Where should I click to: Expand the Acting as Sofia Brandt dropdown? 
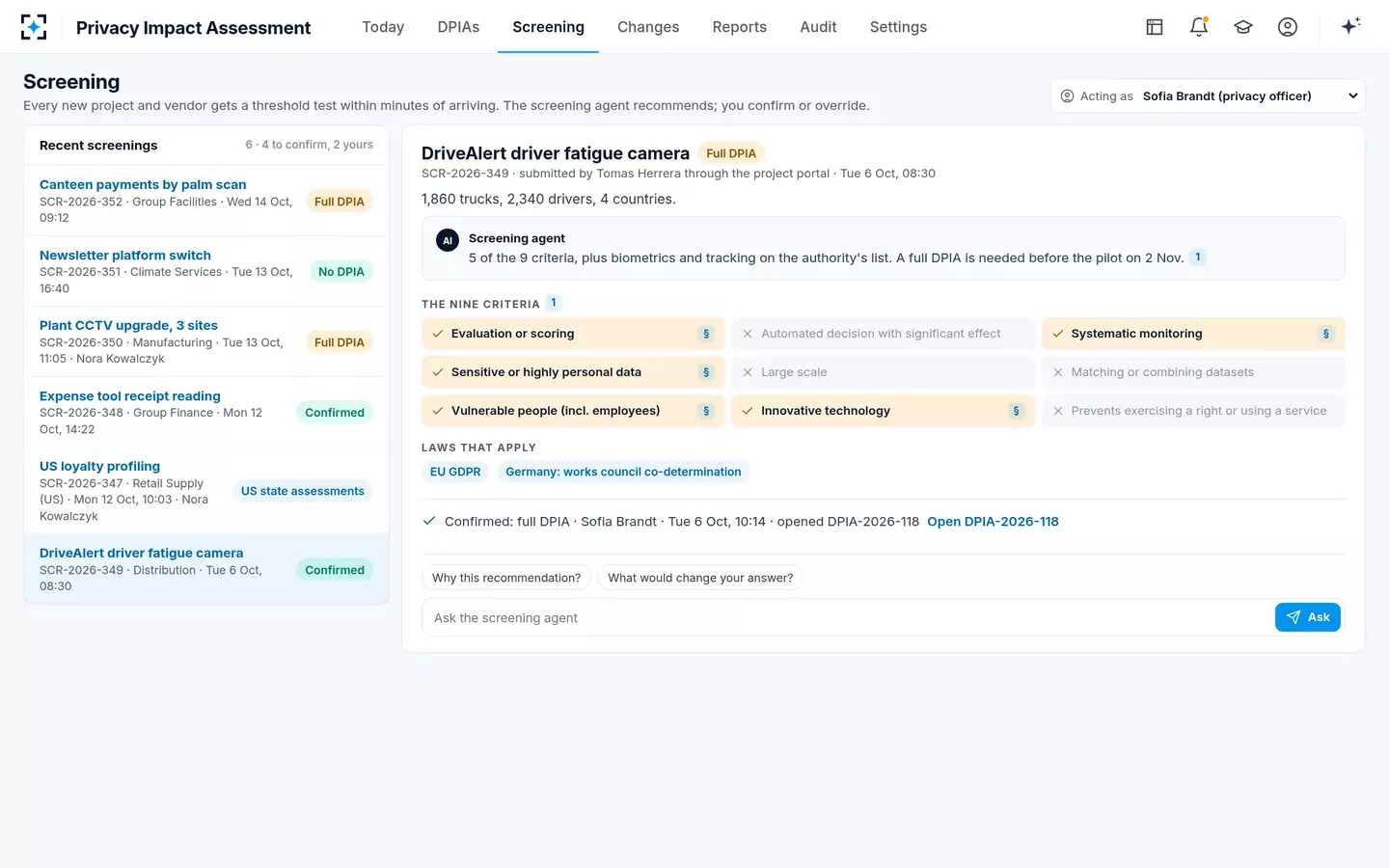[x=1208, y=96]
